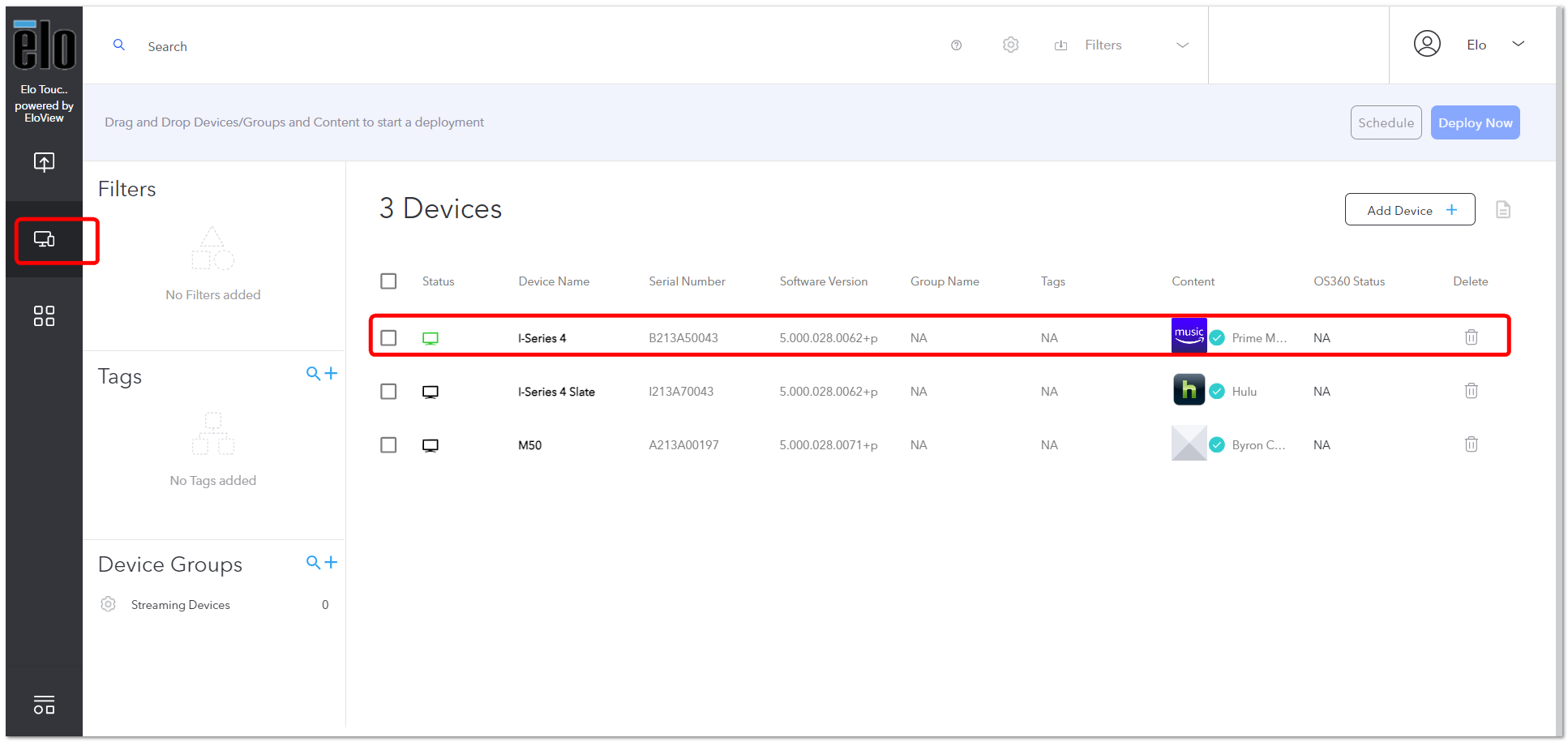The height and width of the screenshot is (742, 1568).
Task: Check the I-Series 4 device checkbox
Action: [389, 337]
